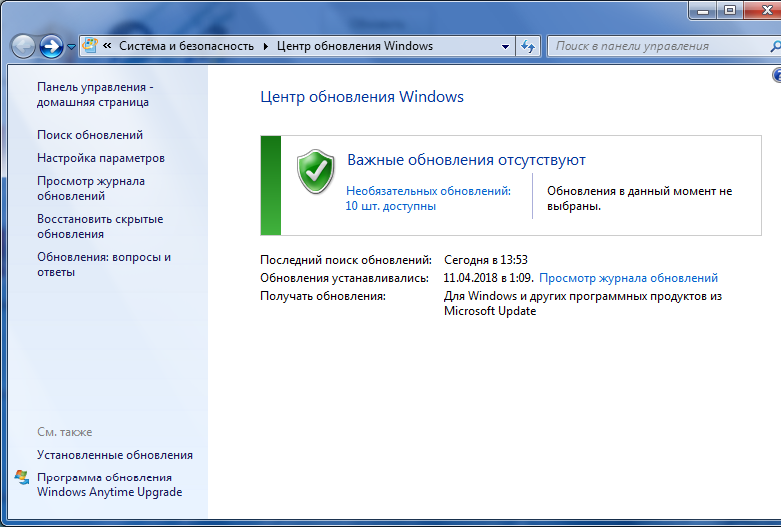
Task: Click the green shield status icon
Action: pyautogui.click(x=315, y=172)
